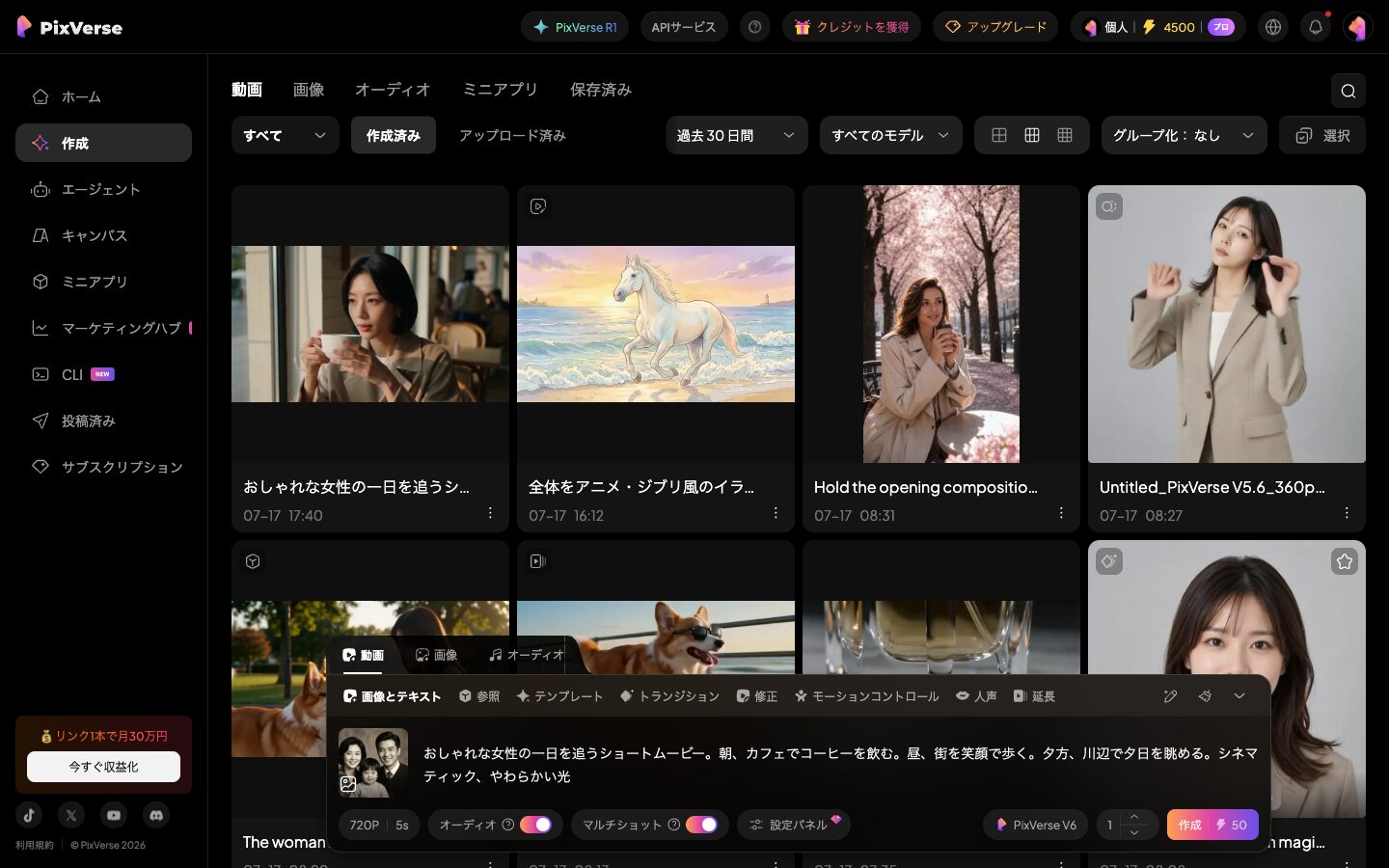Switch to small grid layout icon

[x=1065, y=135]
